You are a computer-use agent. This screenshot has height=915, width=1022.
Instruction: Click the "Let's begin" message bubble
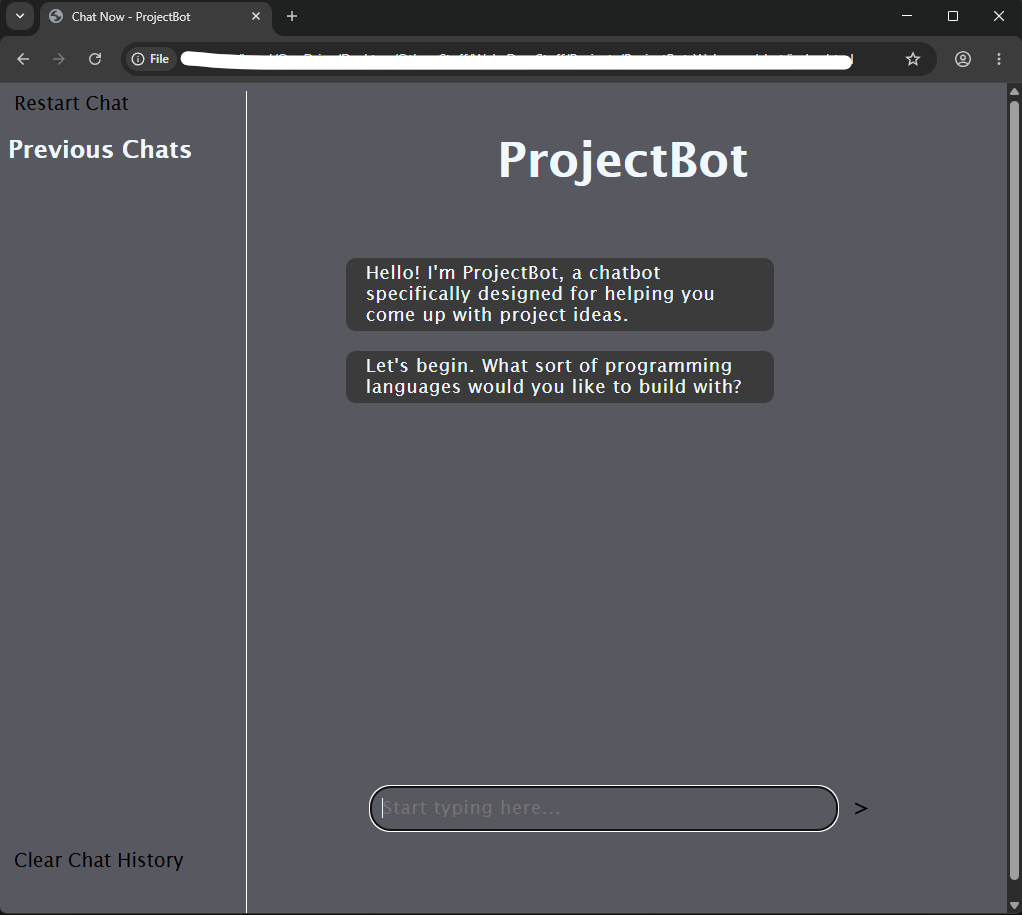(559, 377)
